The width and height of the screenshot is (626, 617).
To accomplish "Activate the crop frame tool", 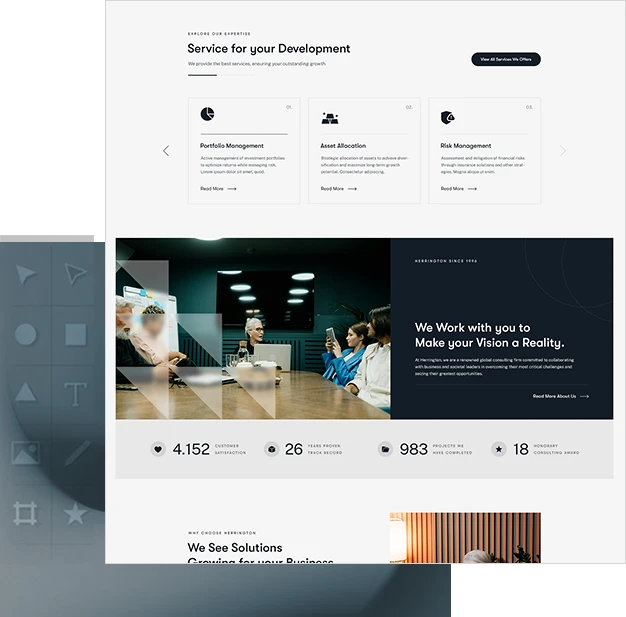I will coord(25,513).
